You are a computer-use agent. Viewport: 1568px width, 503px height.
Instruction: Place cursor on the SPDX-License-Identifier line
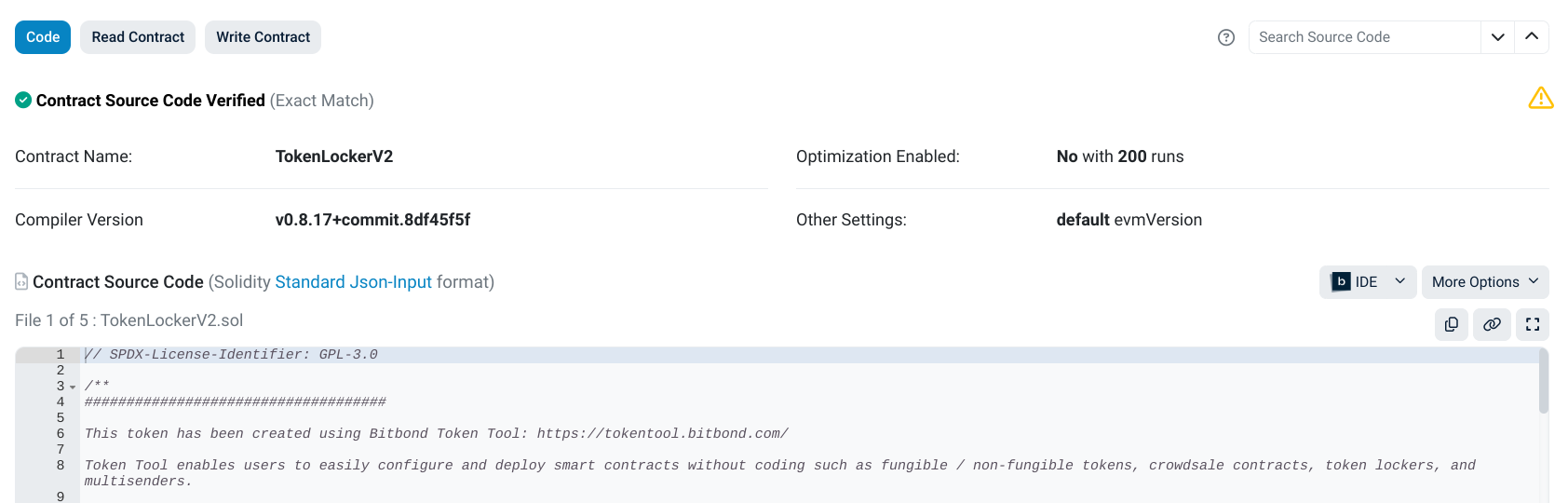233,355
